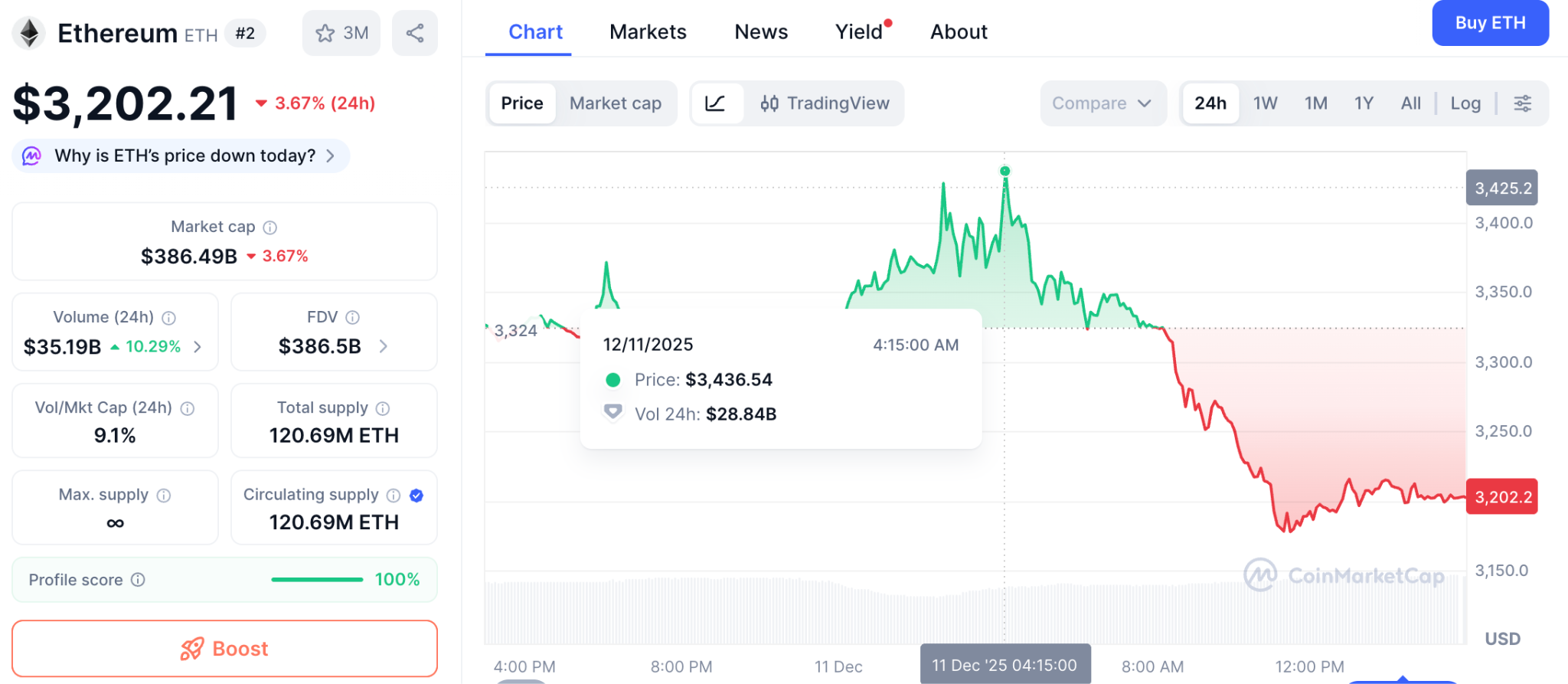The height and width of the screenshot is (684, 1568).
Task: Click the 9.1% Vol/Mkt Cap value
Action: 115,436
